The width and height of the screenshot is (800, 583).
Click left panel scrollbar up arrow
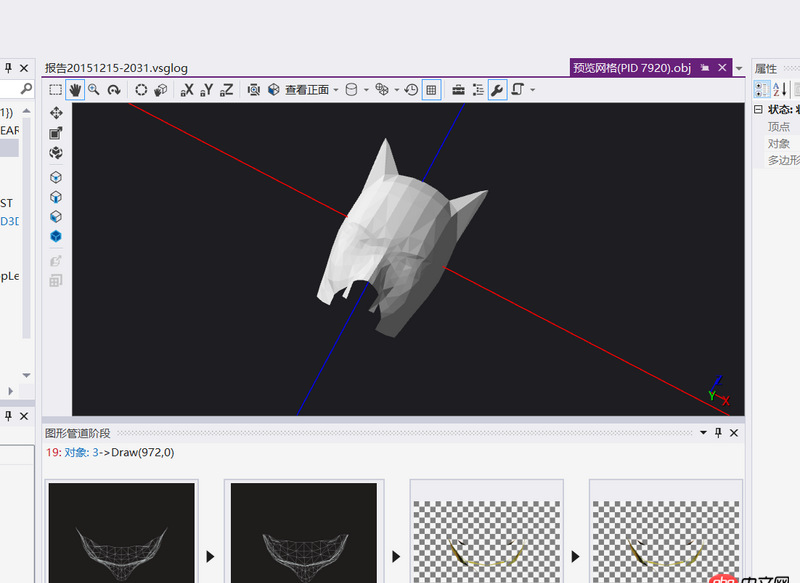click(27, 111)
